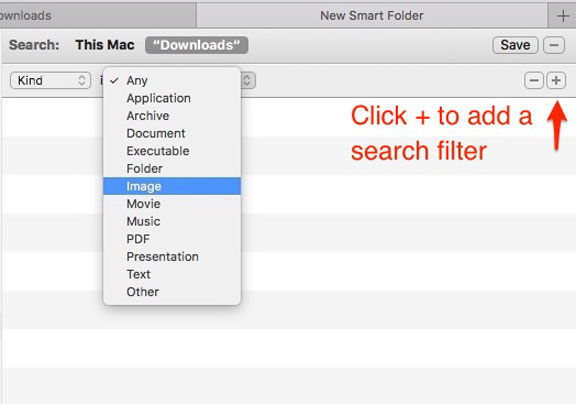The height and width of the screenshot is (404, 576).
Task: Remove the Kind filter row with minus icon
Action: tap(534, 80)
